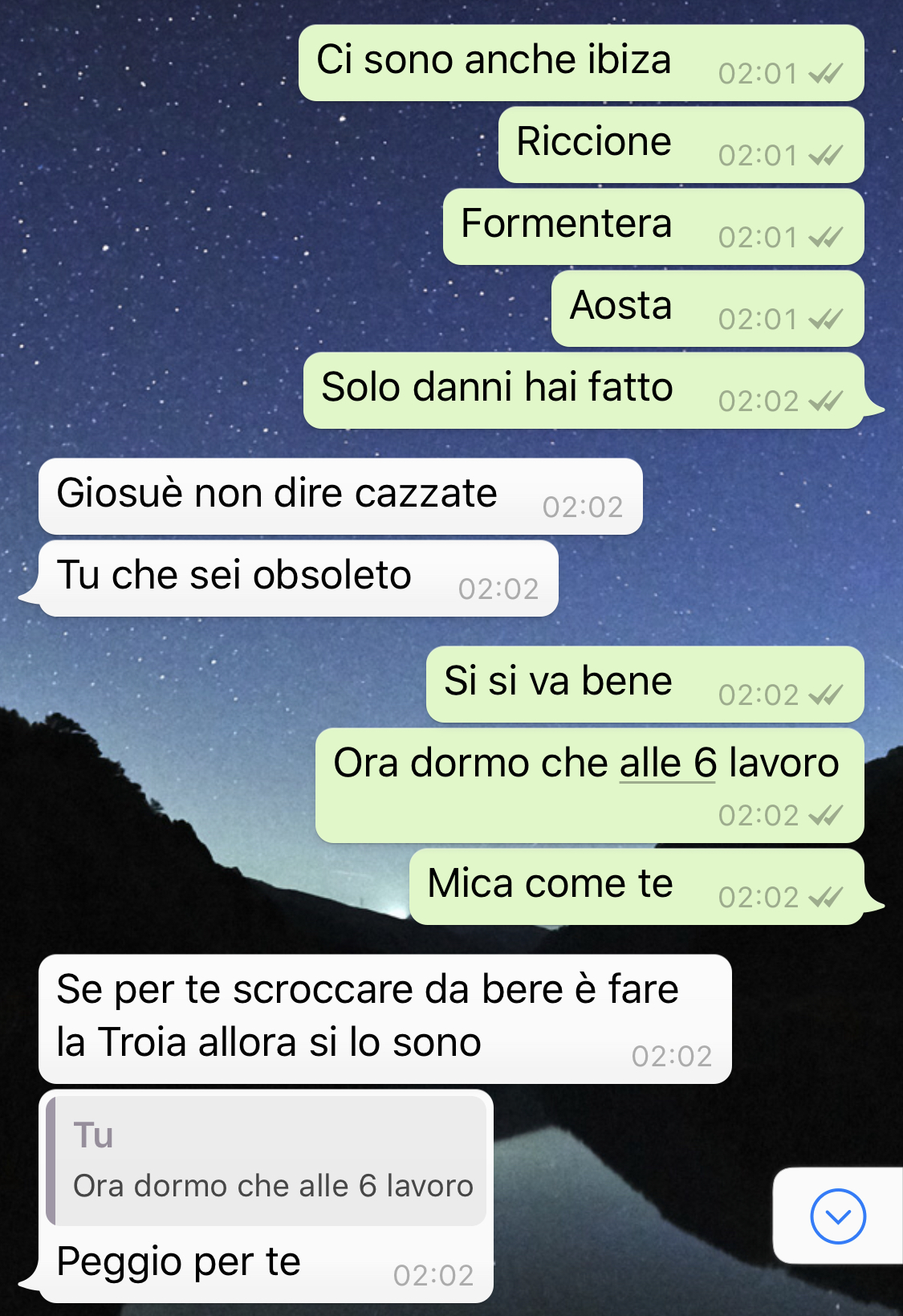Tap the 'Ci sono anche ibiza' message text

click(494, 59)
